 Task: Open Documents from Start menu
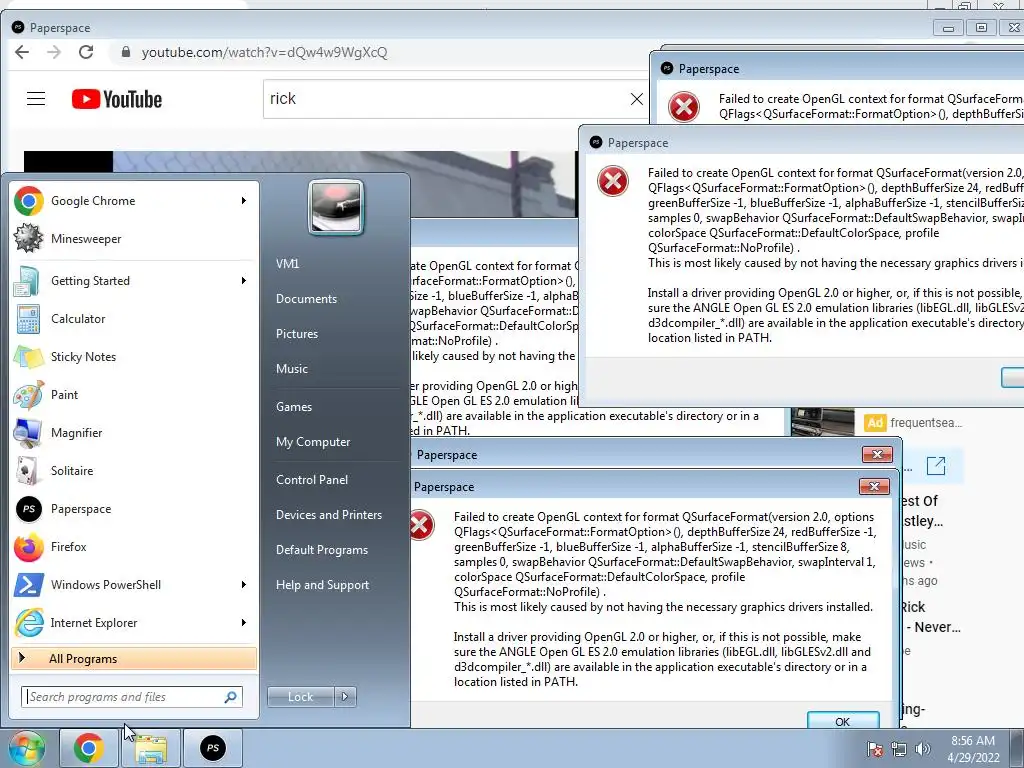point(306,299)
